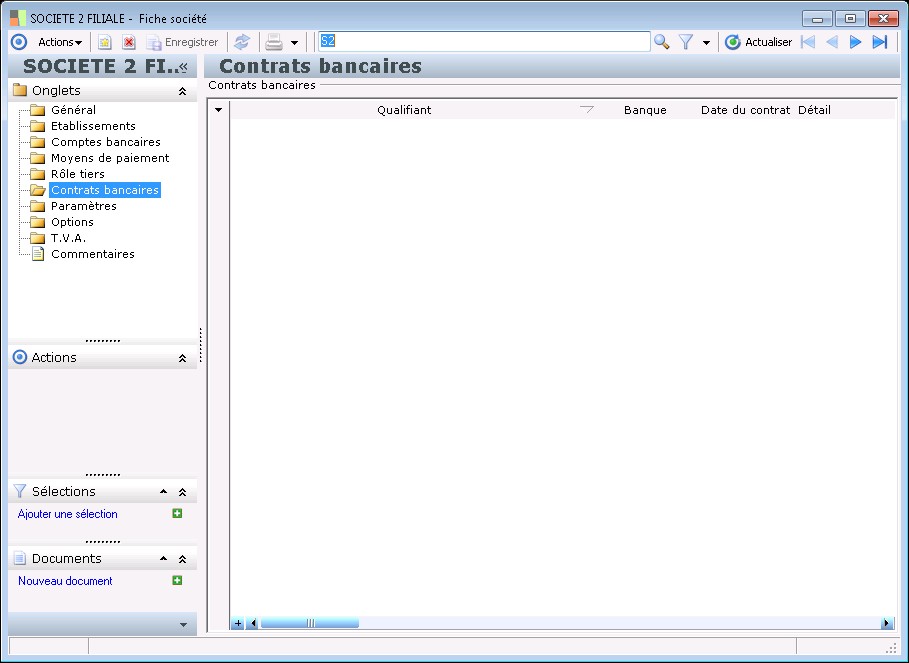Open the printer dropdown arrow
Screen dimensions: 909x663
[294, 43]
